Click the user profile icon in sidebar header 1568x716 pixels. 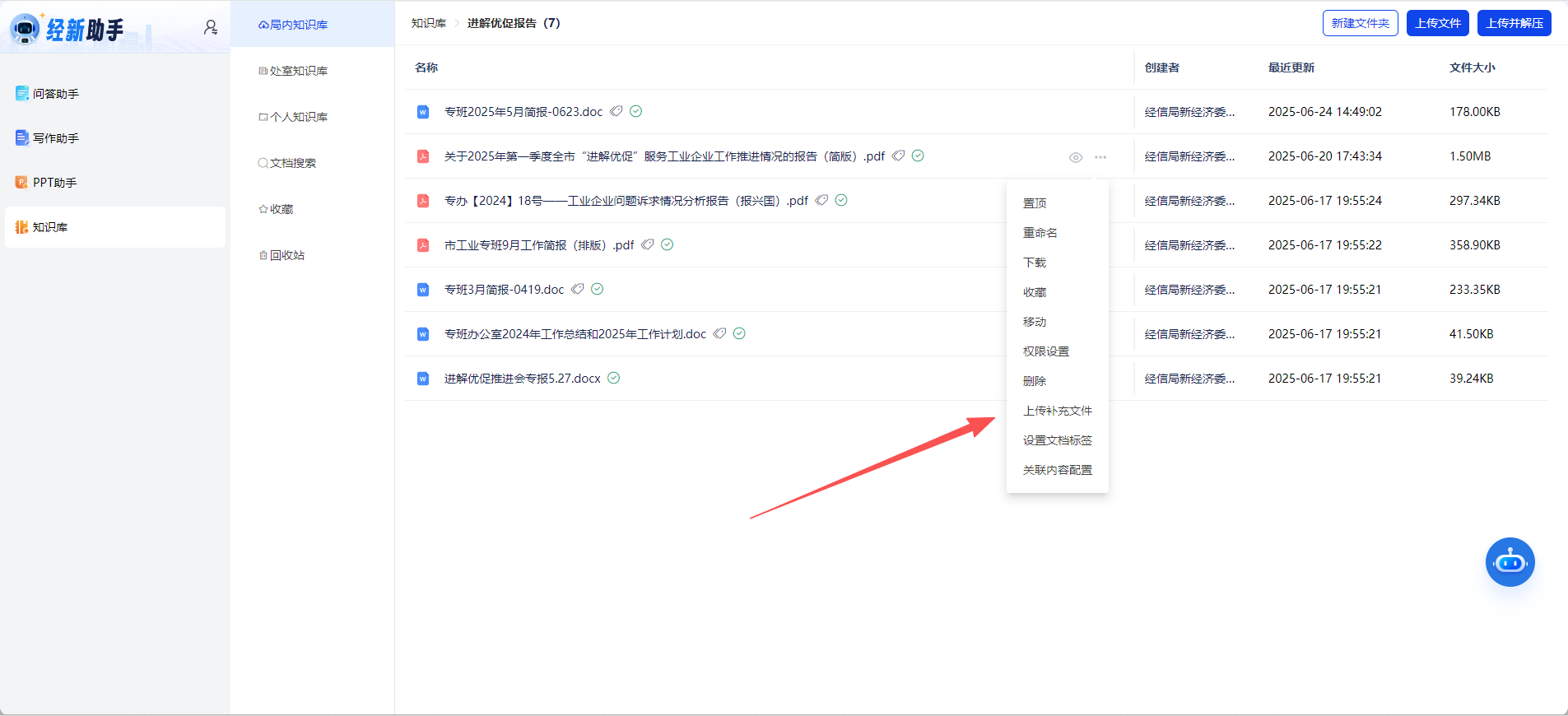[211, 27]
